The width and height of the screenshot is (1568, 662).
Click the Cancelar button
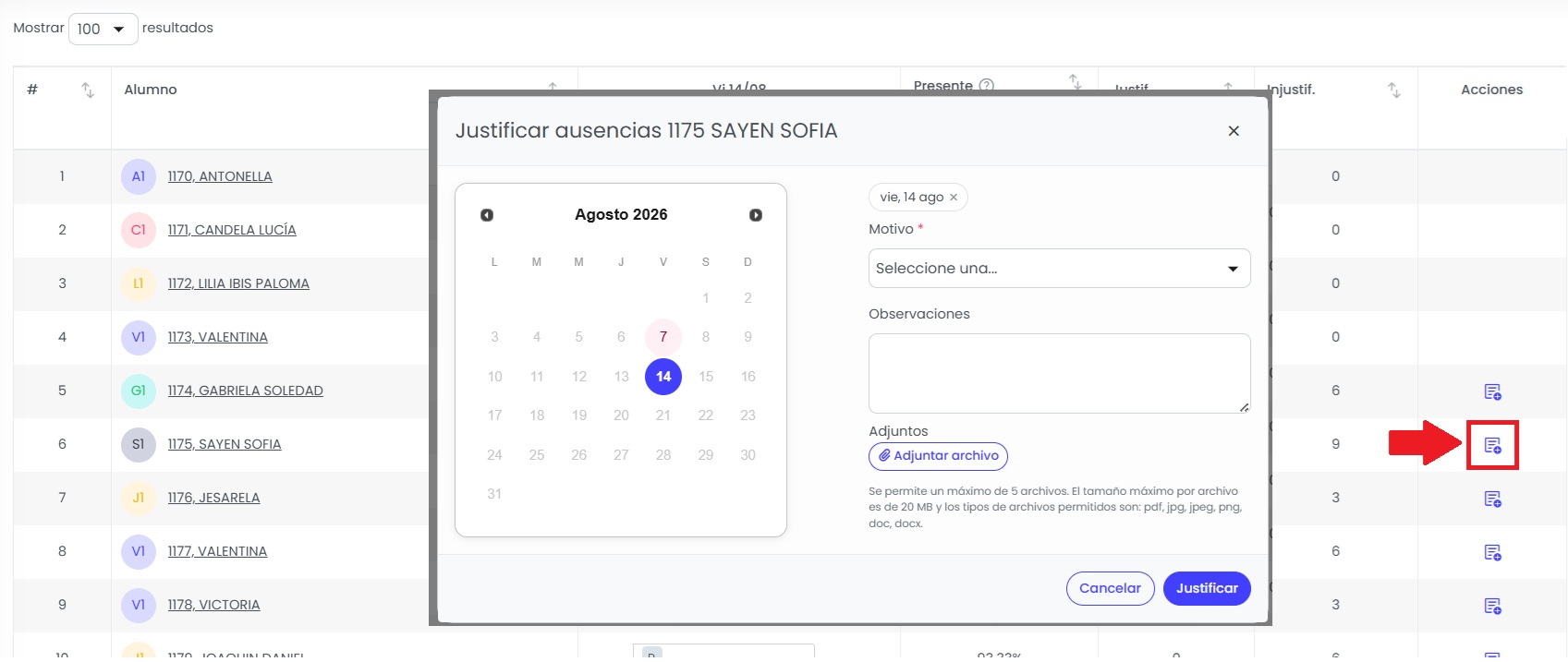point(1110,588)
